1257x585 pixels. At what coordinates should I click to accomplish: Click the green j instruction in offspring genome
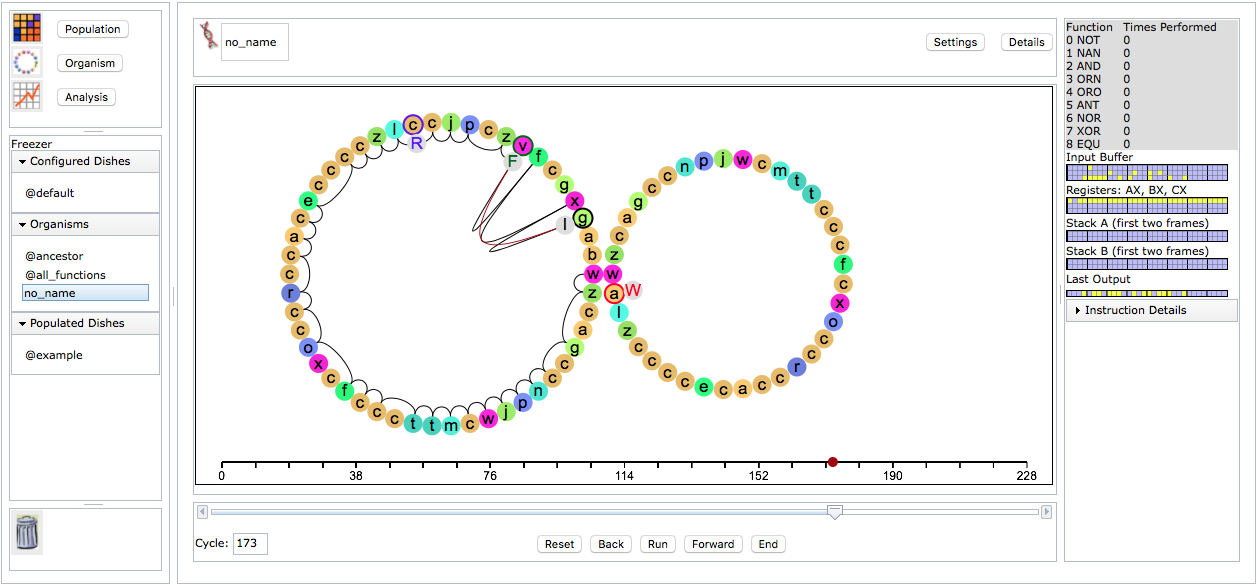click(x=723, y=158)
